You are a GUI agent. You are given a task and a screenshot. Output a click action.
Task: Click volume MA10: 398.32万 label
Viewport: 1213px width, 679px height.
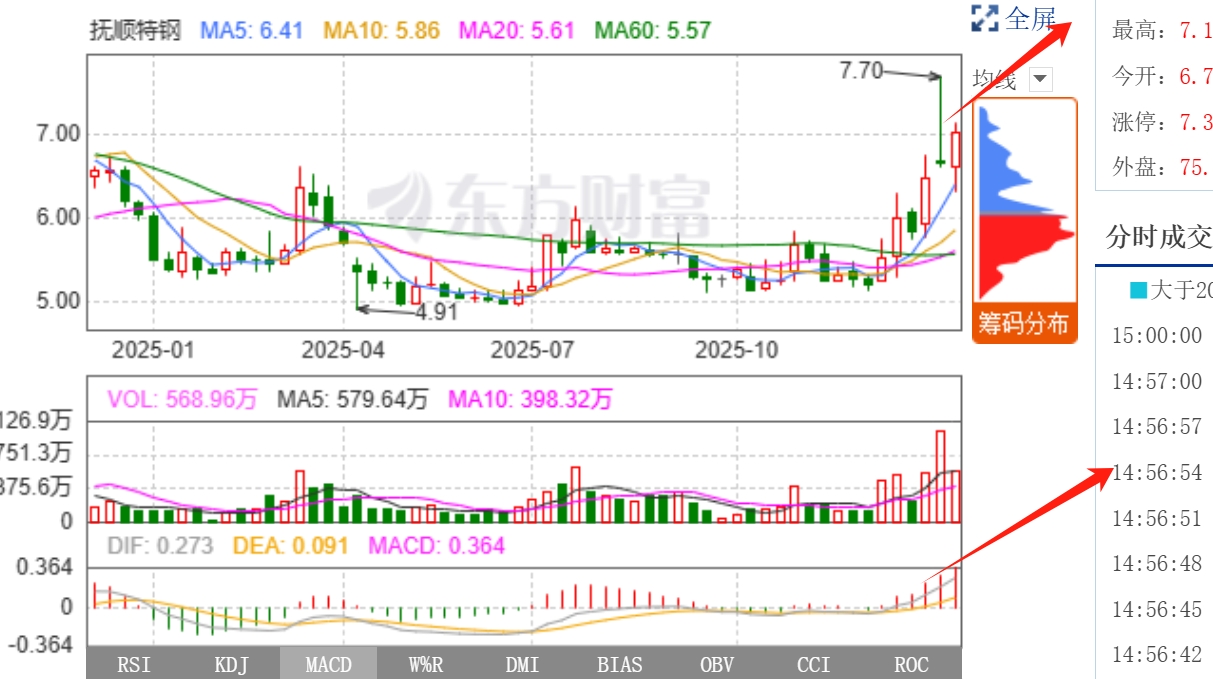530,400
